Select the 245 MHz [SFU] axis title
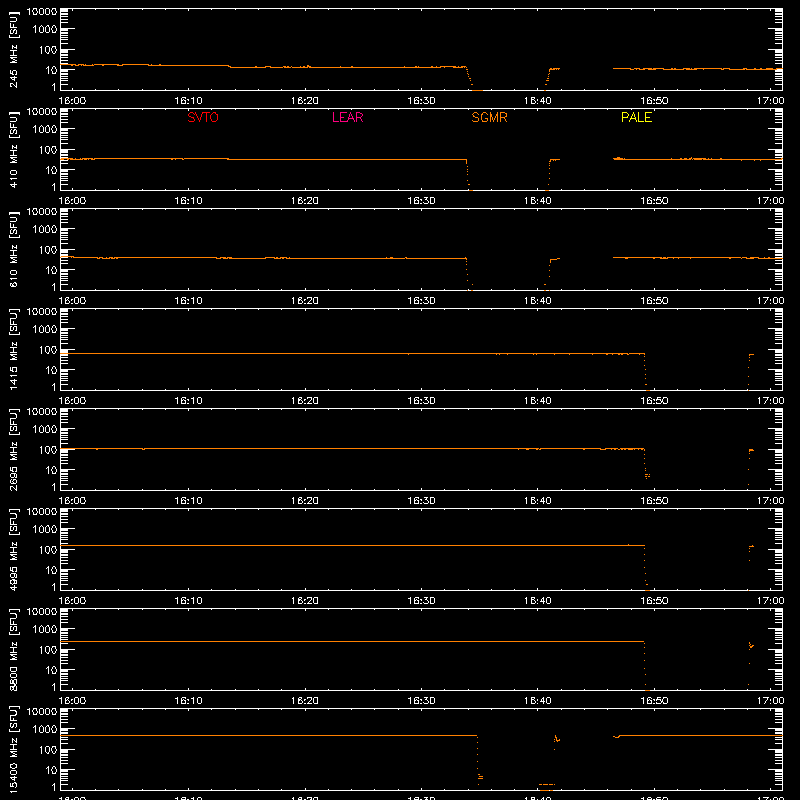The height and width of the screenshot is (800, 800). pos(14,50)
